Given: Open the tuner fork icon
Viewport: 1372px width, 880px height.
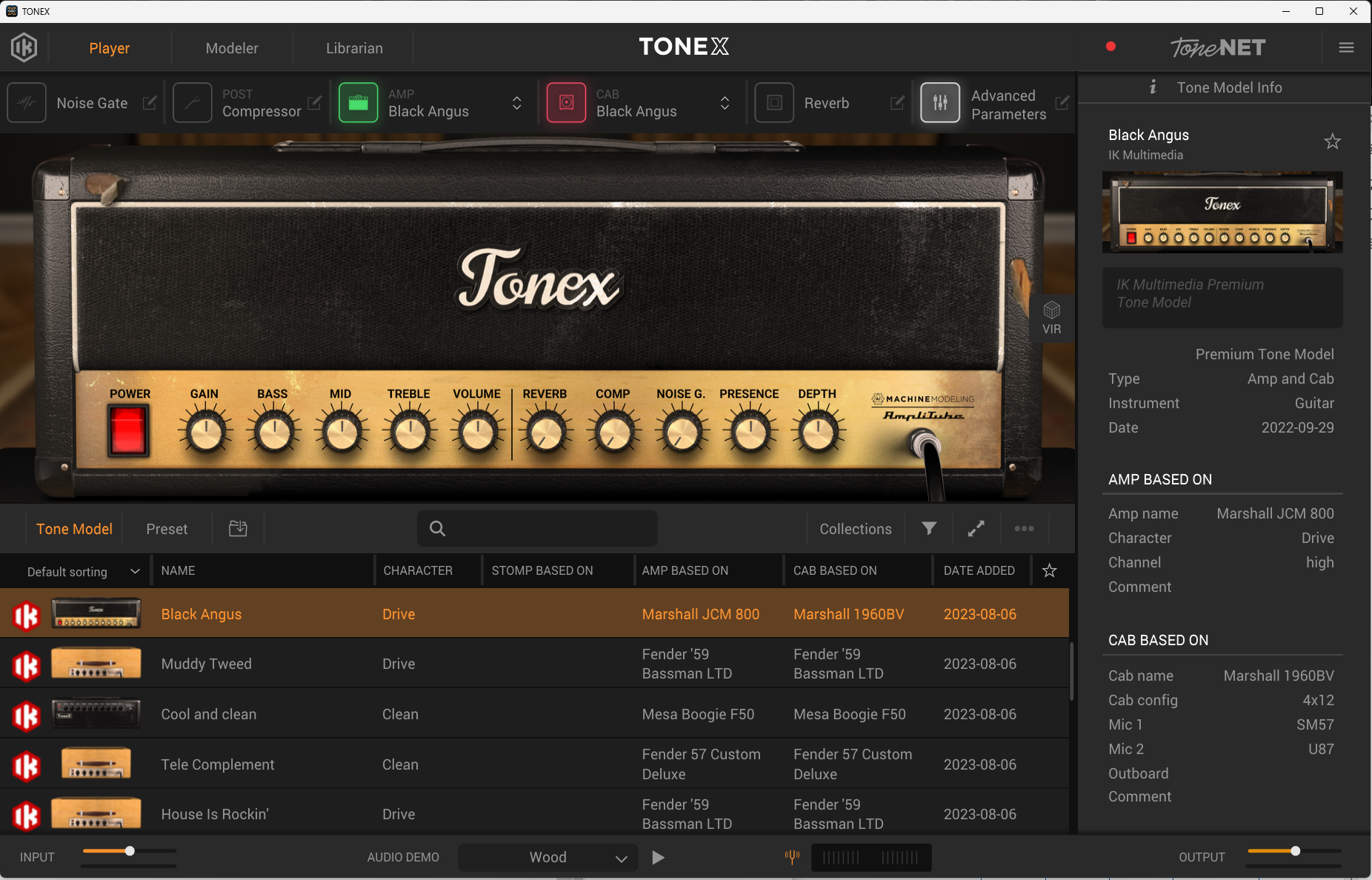Looking at the screenshot, I should (792, 857).
